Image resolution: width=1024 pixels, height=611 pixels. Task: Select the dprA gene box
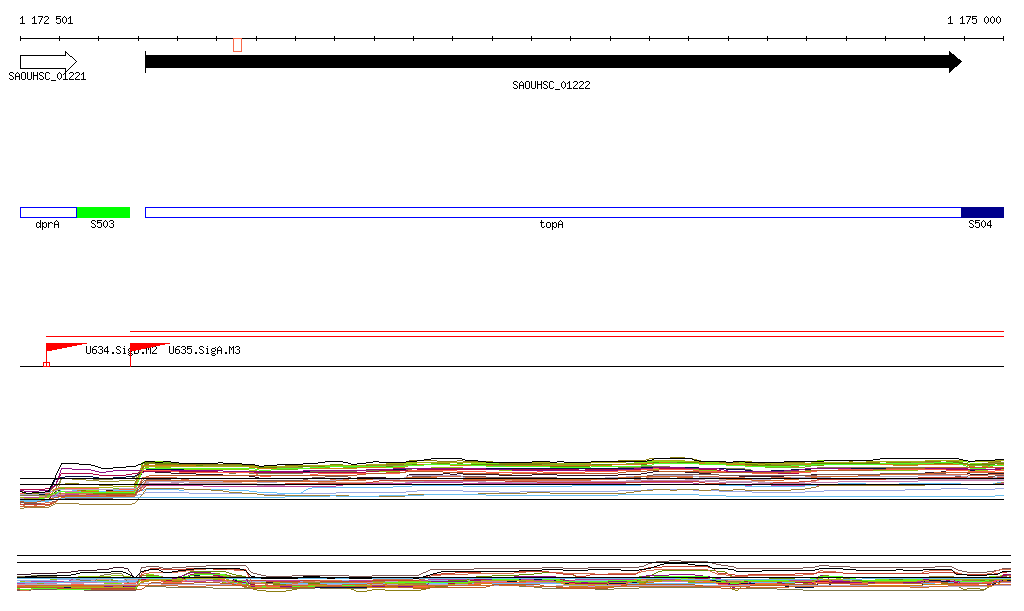pos(48,212)
